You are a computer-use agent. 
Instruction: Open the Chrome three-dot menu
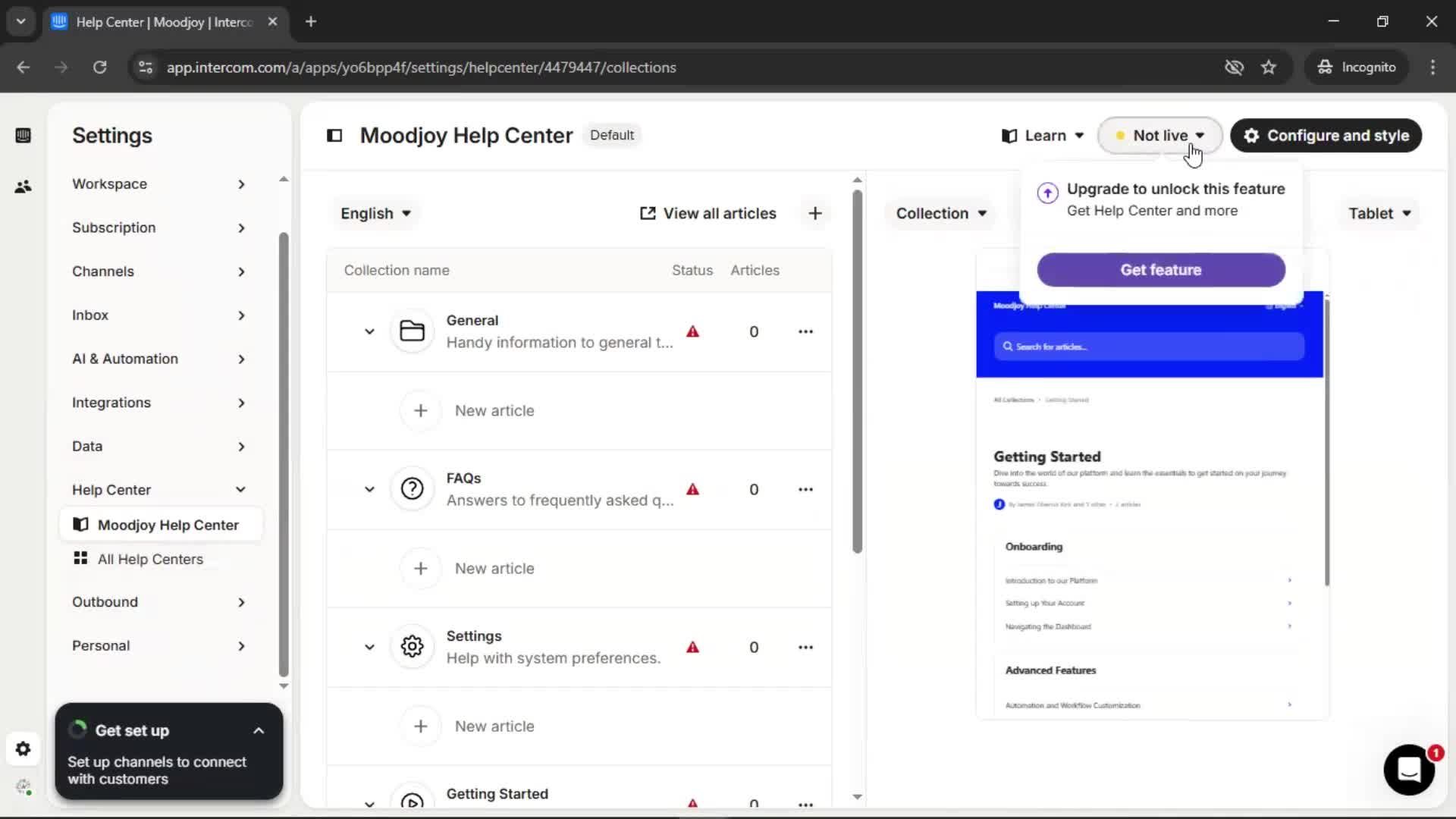coord(1432,67)
